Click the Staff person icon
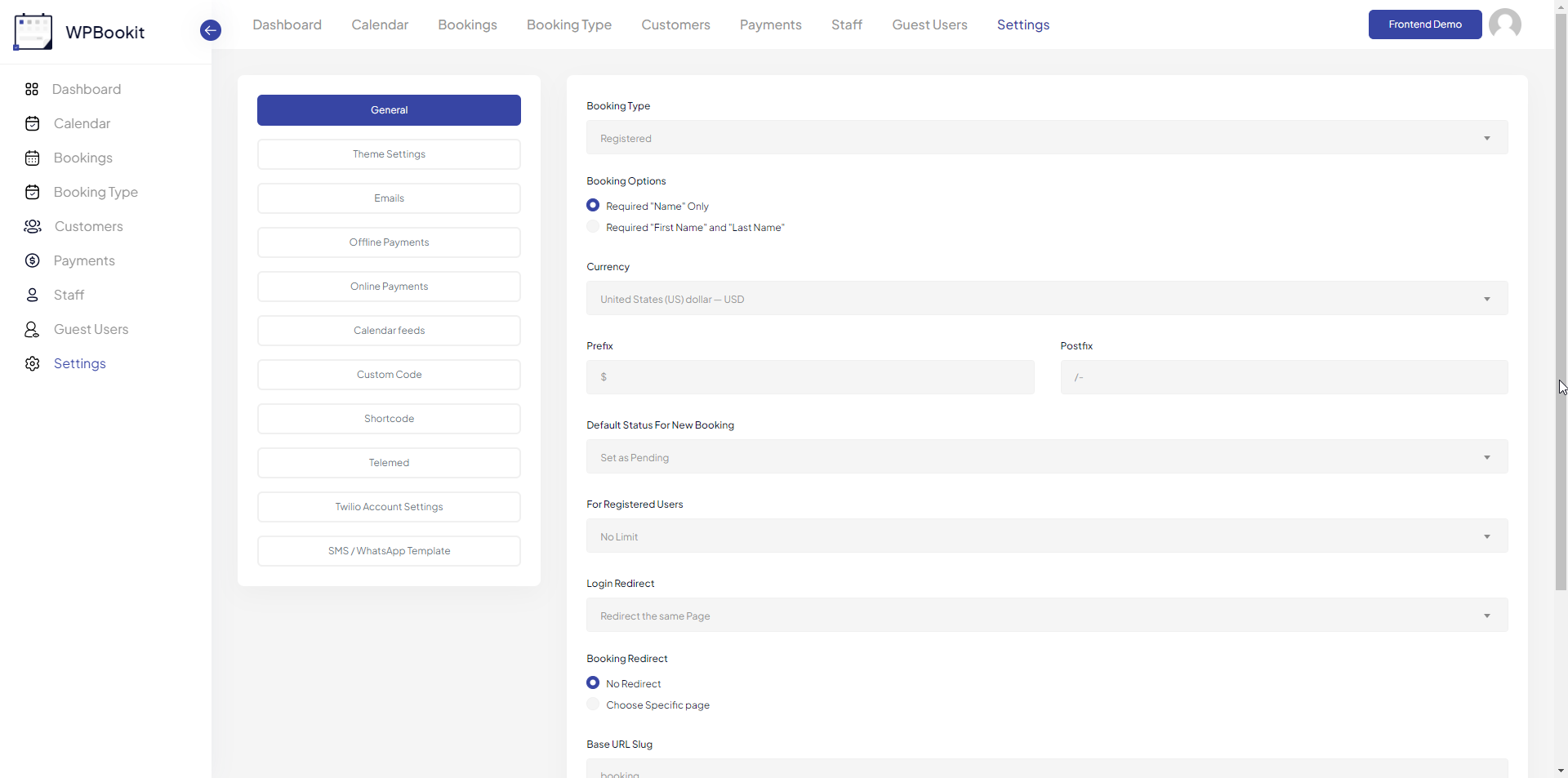The image size is (1568, 778). pos(32,295)
